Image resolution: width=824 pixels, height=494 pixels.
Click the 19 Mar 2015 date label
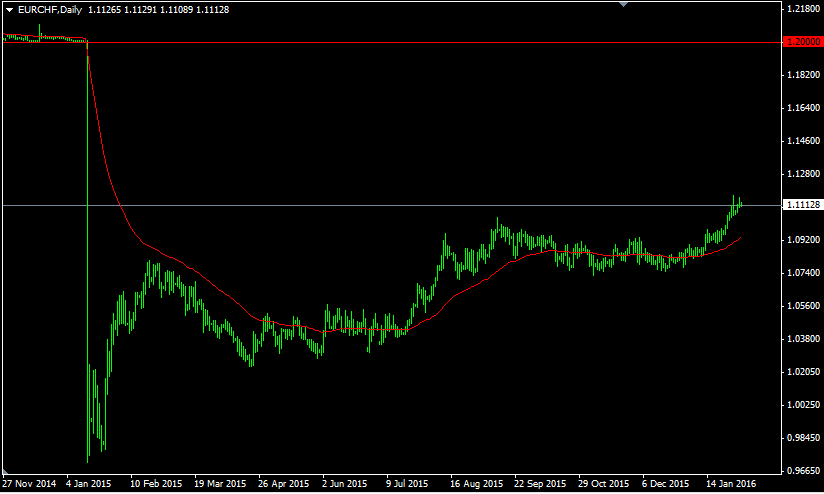[x=220, y=483]
